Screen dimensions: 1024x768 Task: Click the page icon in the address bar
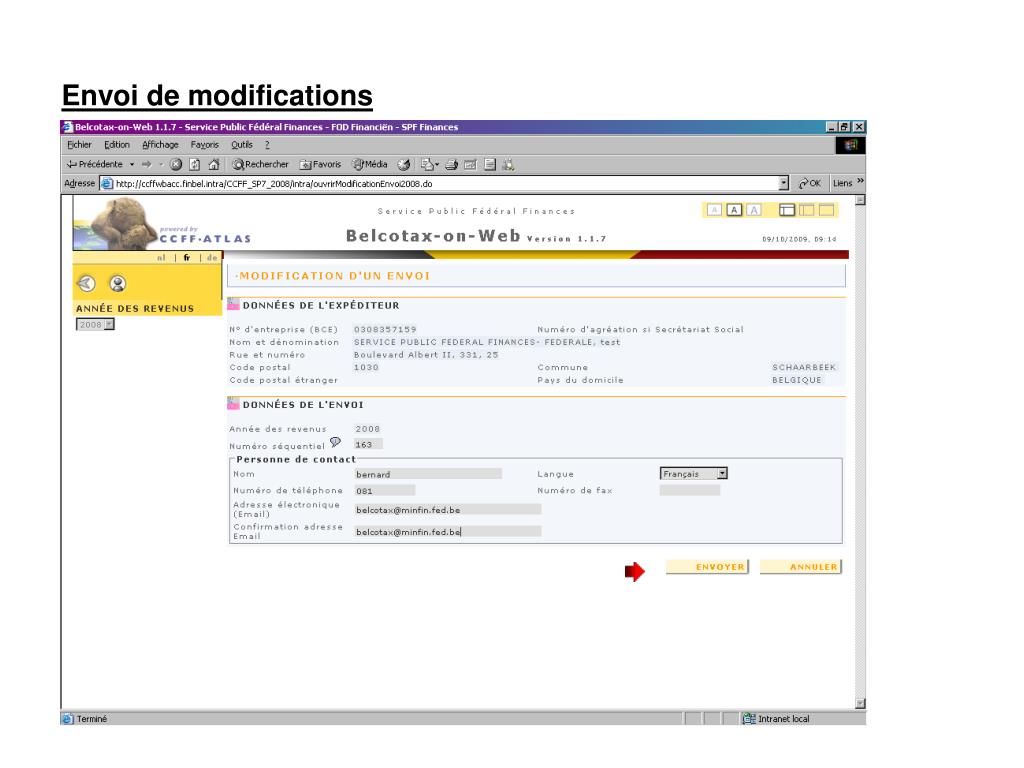[106, 184]
